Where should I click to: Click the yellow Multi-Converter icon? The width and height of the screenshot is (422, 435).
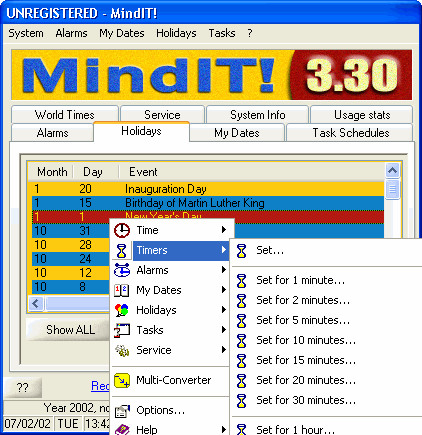tap(122, 380)
